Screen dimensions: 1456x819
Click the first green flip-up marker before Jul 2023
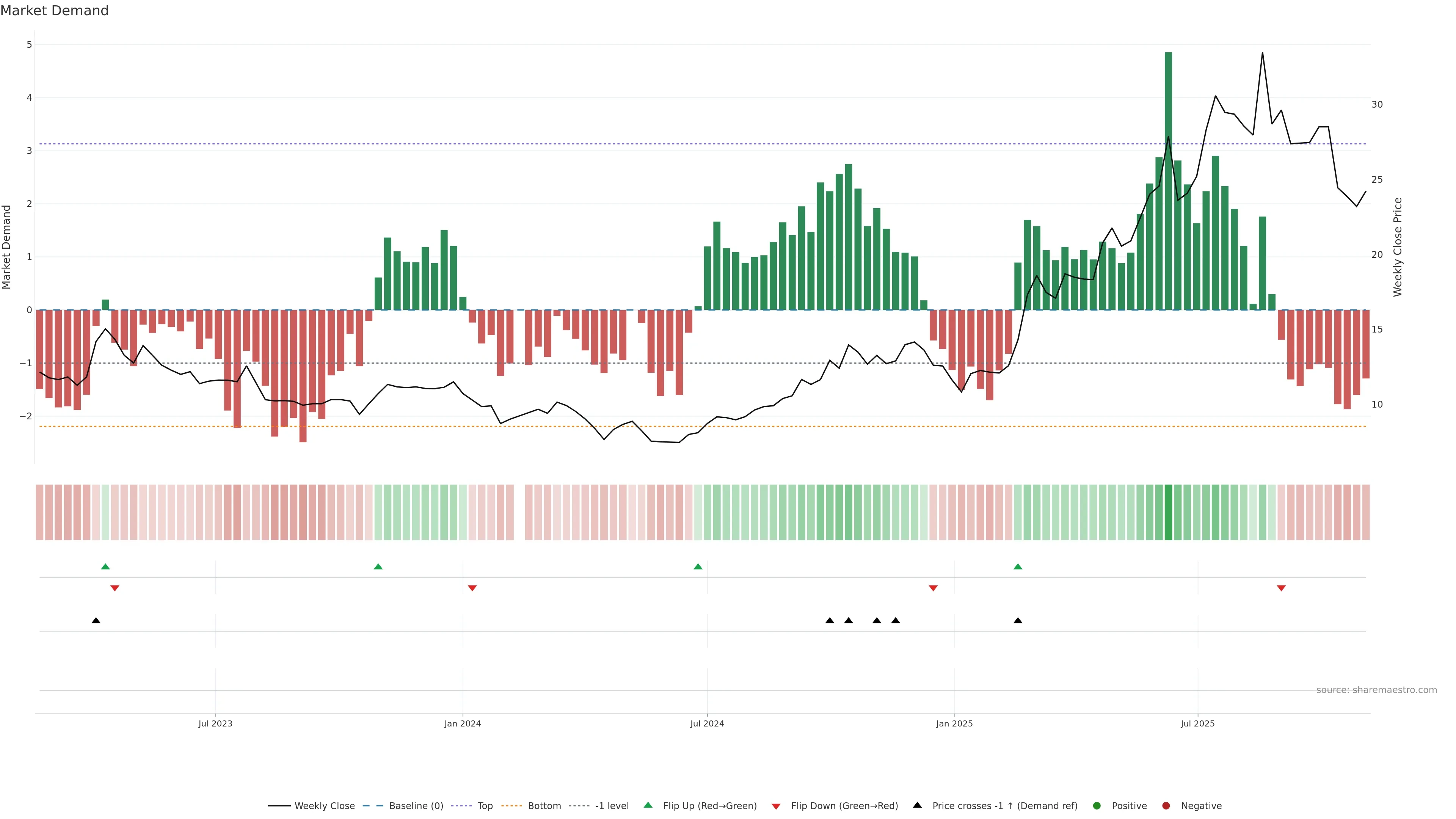pyautogui.click(x=105, y=566)
